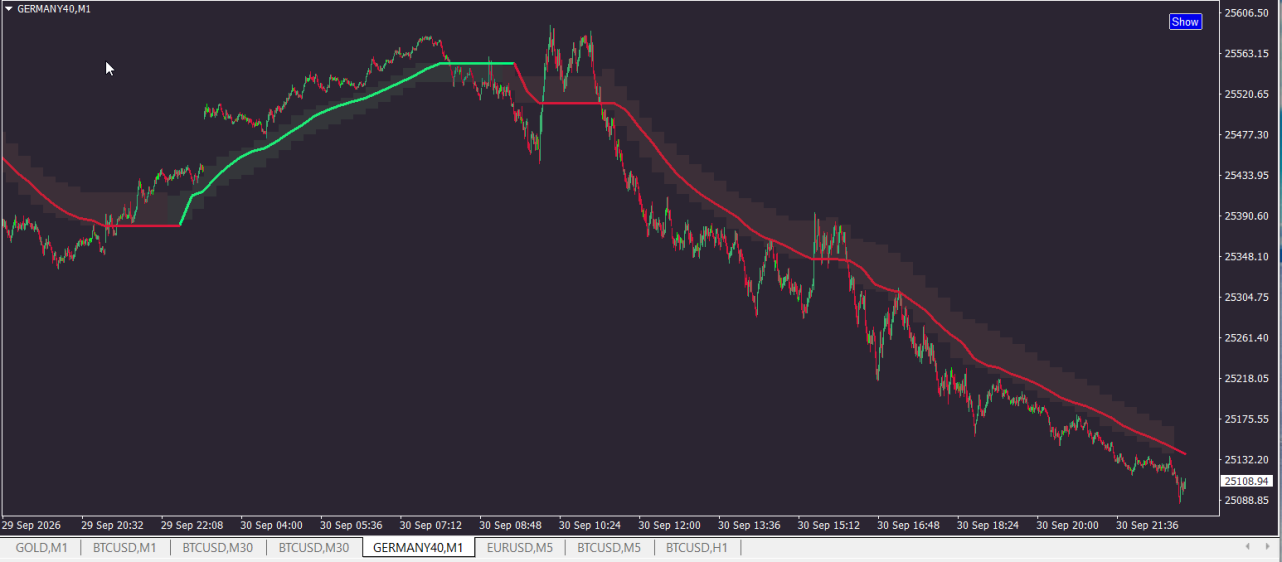This screenshot has width=1282, height=562.
Task: Click the 30 Sep 15:12 time label
Action: click(x=829, y=525)
